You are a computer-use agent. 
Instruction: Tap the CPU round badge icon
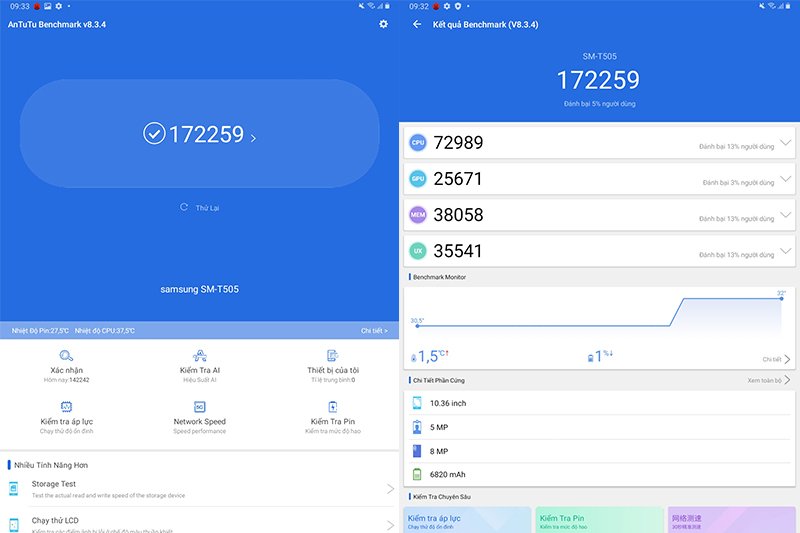[x=418, y=143]
